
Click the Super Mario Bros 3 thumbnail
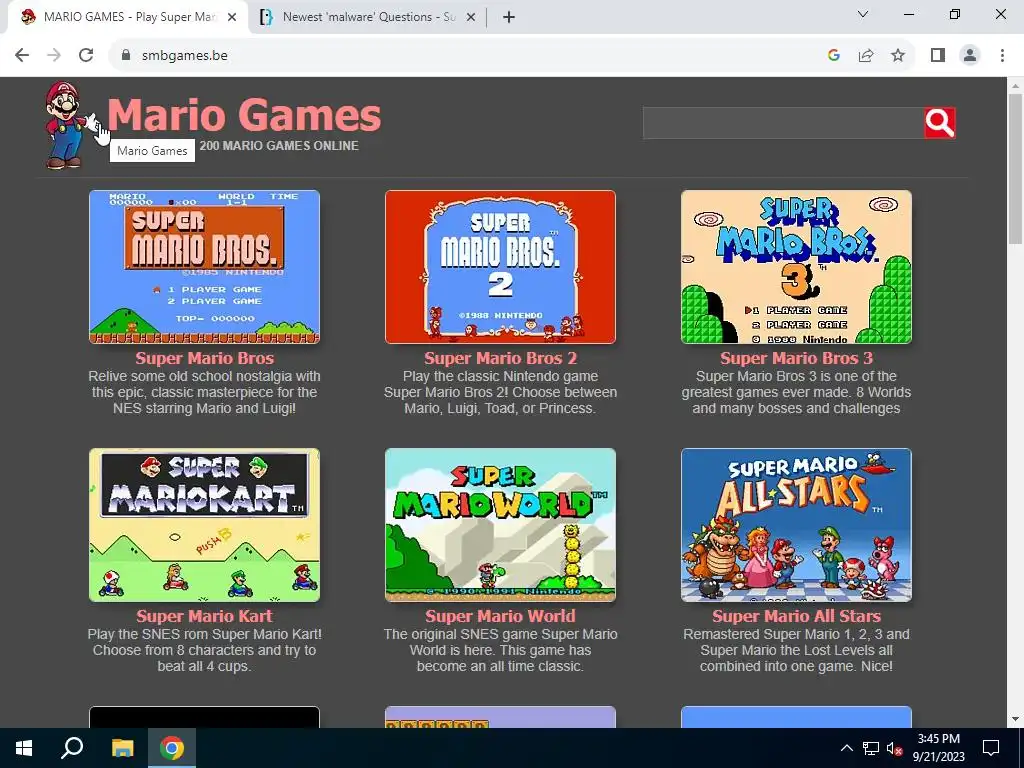coord(796,266)
